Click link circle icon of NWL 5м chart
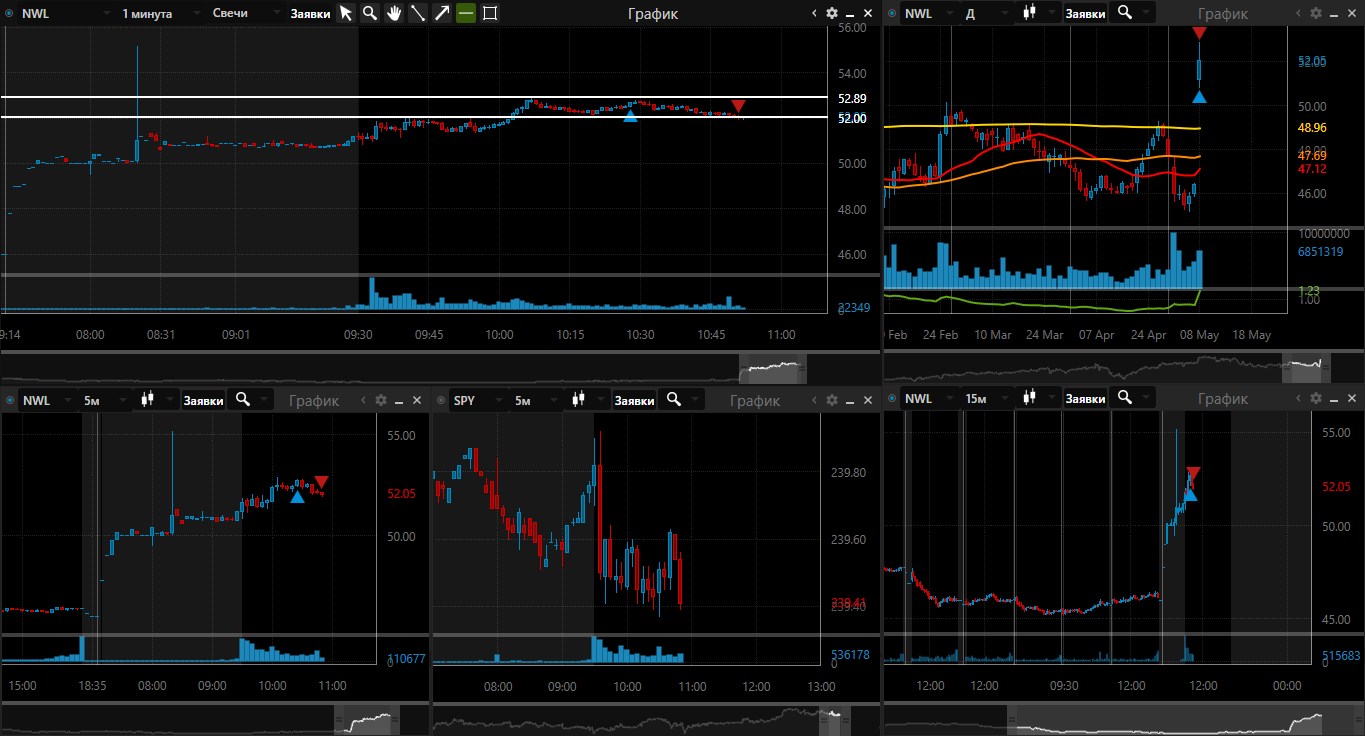The width and height of the screenshot is (1365, 736). (x=9, y=400)
